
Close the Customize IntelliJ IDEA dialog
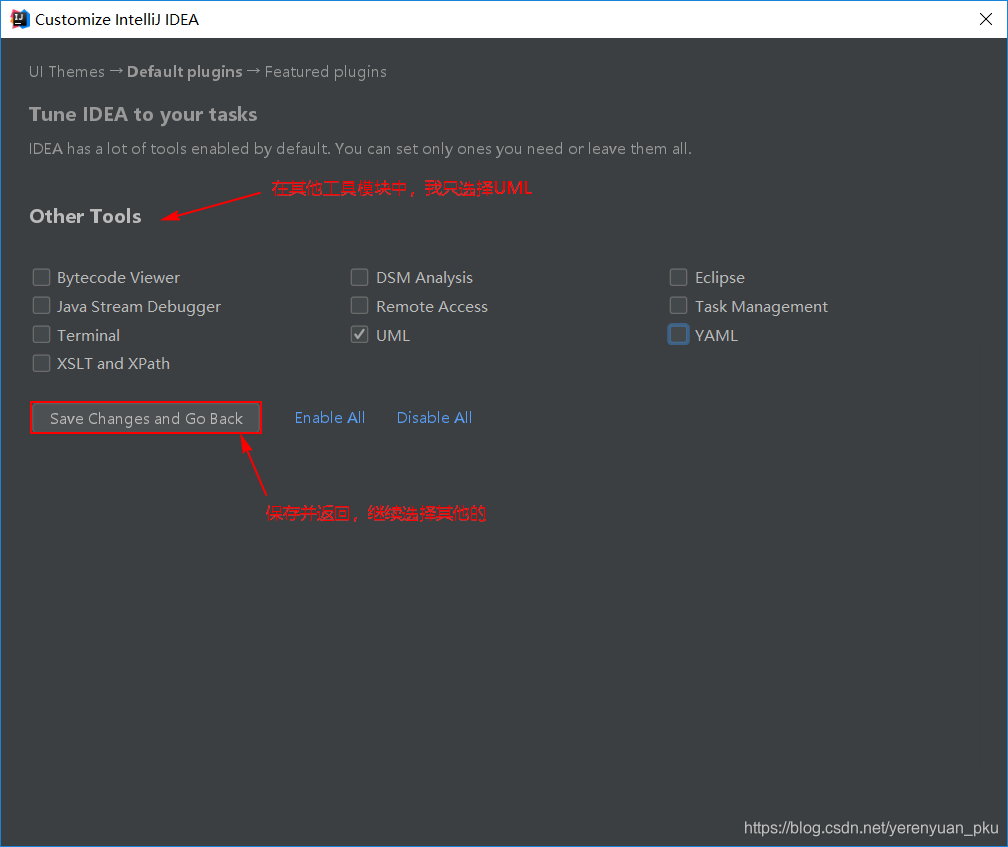pos(986,19)
